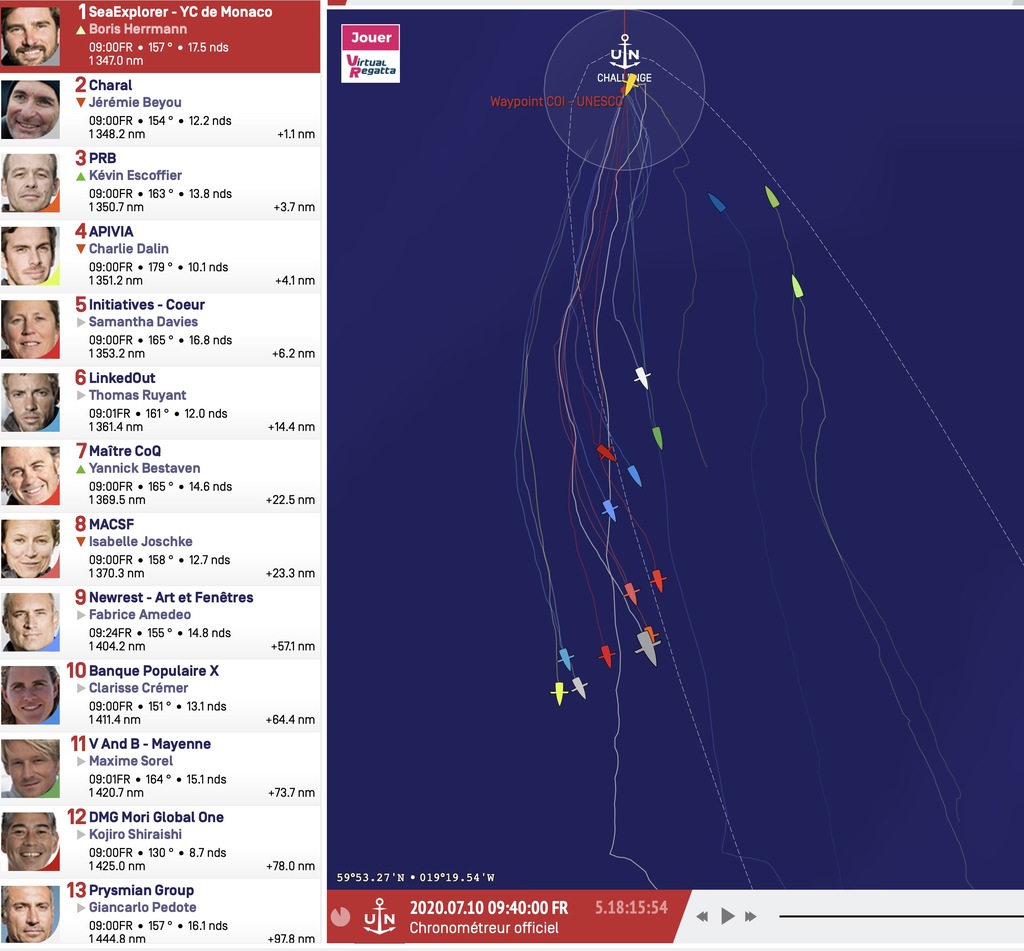1024x951 pixels.
Task: Select the dark green boat icon below the white boat
Action: click(x=658, y=438)
